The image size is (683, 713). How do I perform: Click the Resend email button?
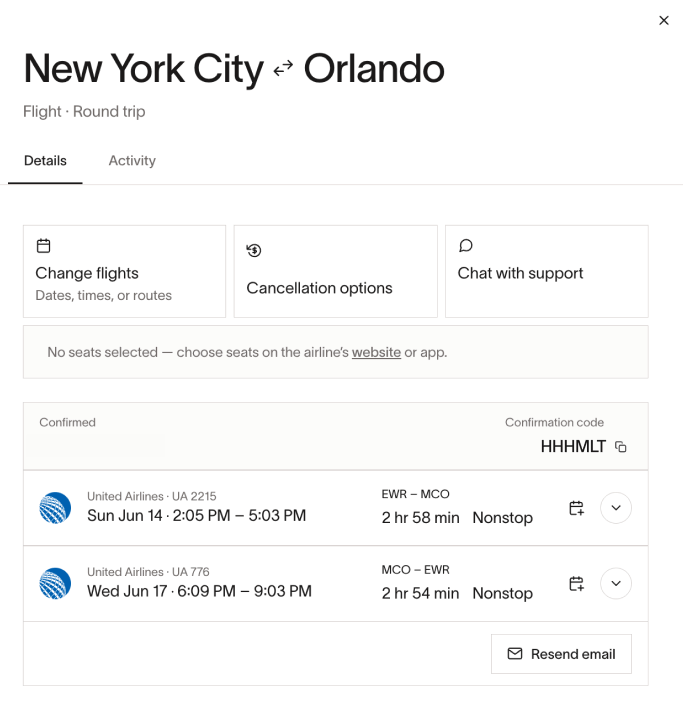[561, 654]
